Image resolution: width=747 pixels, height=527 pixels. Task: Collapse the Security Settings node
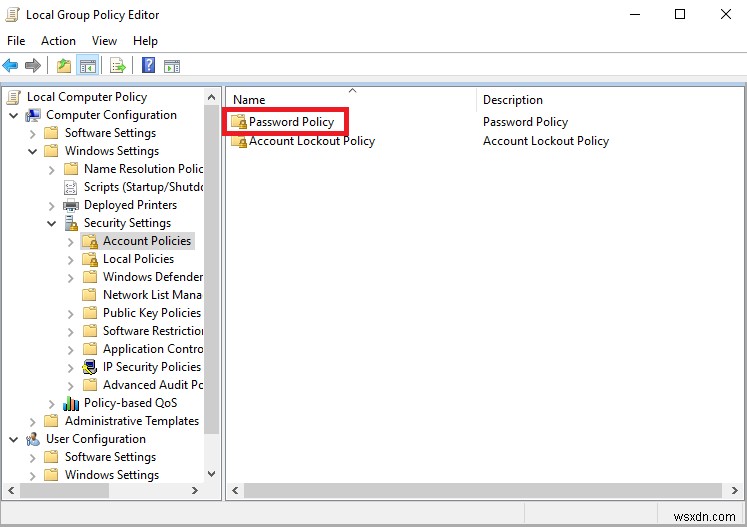pyautogui.click(x=51, y=223)
